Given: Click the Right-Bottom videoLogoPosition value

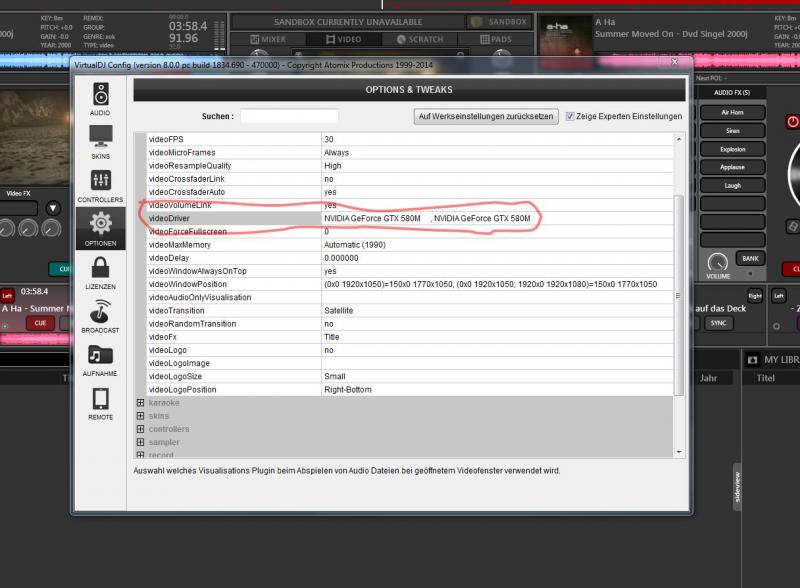Looking at the screenshot, I should point(348,390).
